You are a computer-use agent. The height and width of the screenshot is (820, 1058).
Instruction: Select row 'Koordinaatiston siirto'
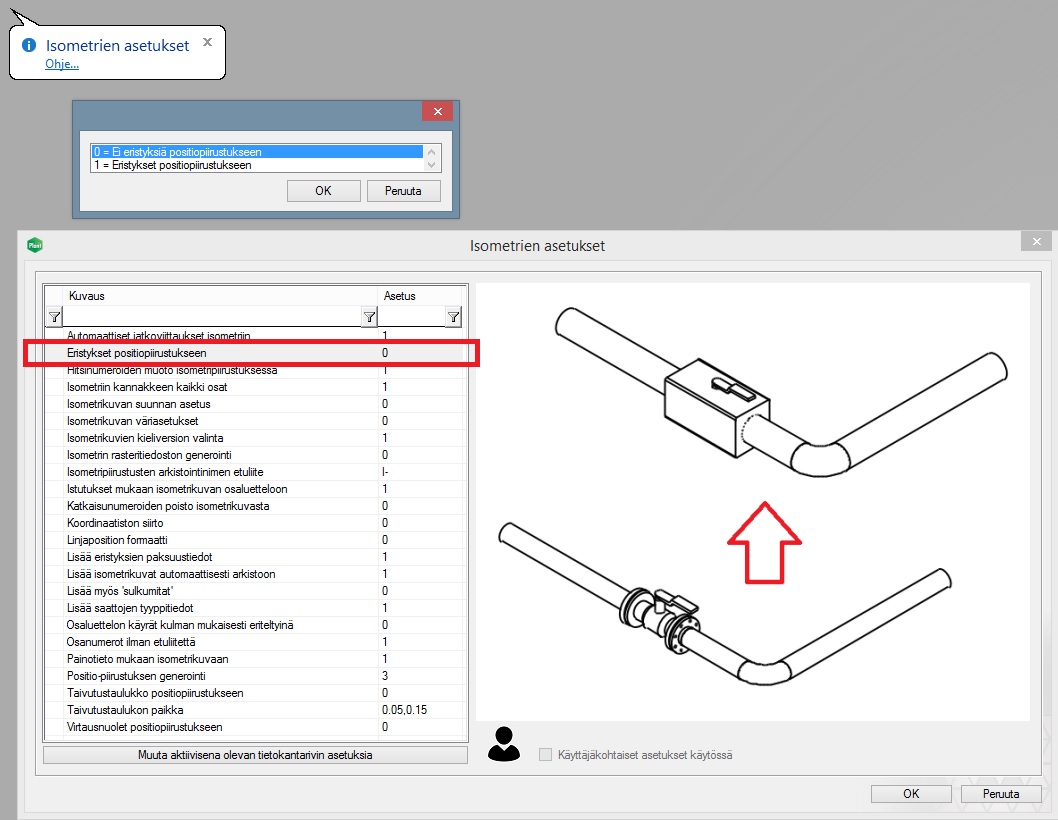click(x=255, y=523)
